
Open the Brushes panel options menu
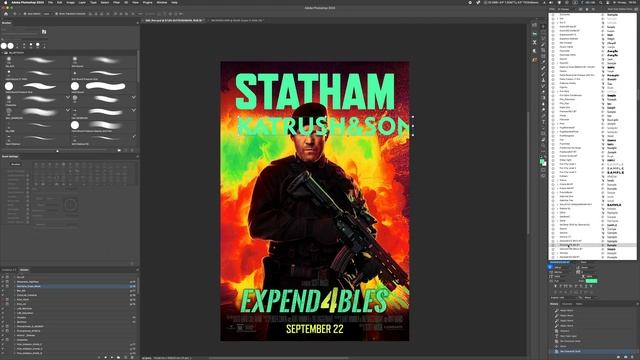pyautogui.click(x=137, y=23)
